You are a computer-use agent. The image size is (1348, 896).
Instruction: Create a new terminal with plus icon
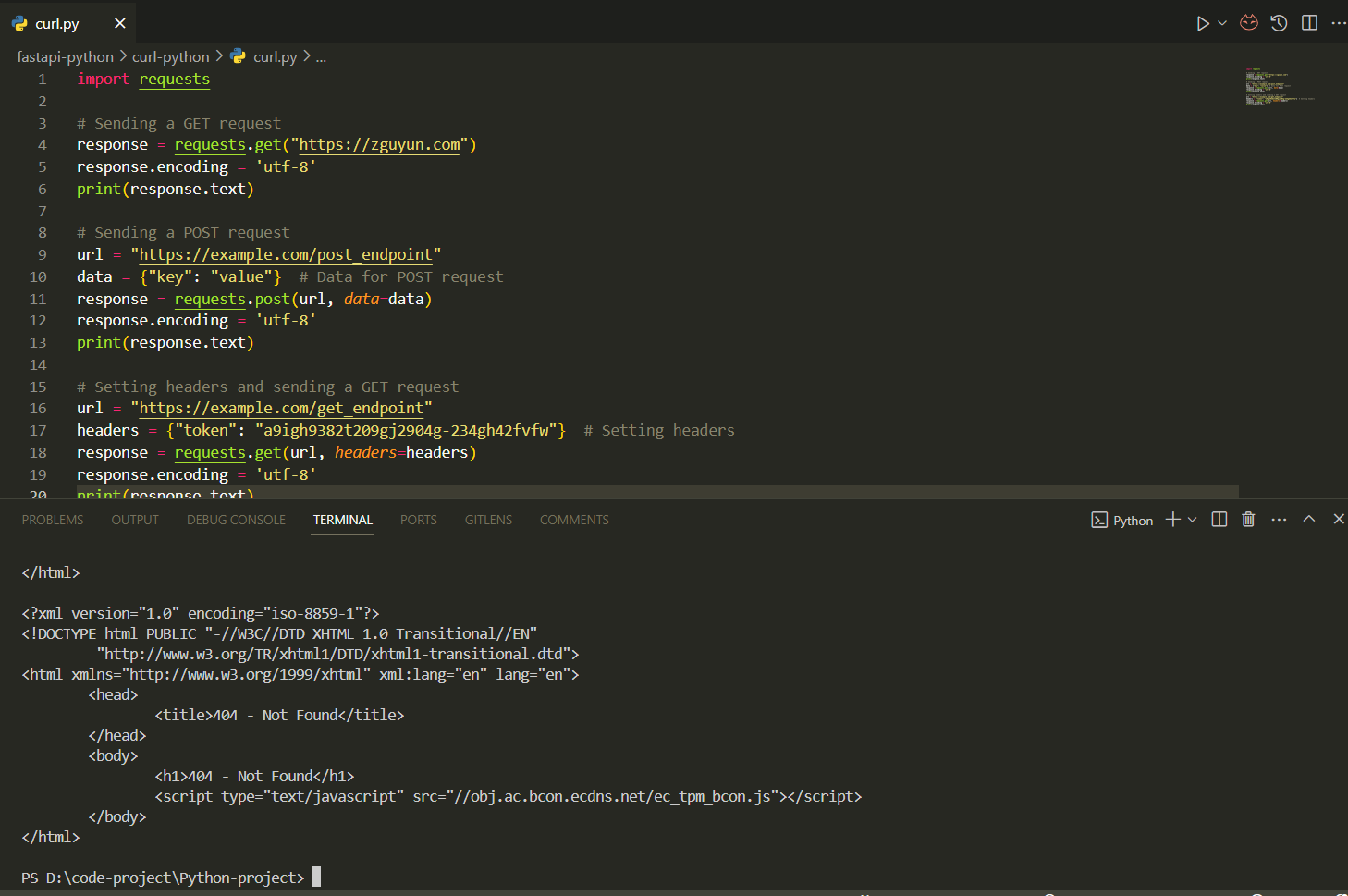pyautogui.click(x=1172, y=520)
